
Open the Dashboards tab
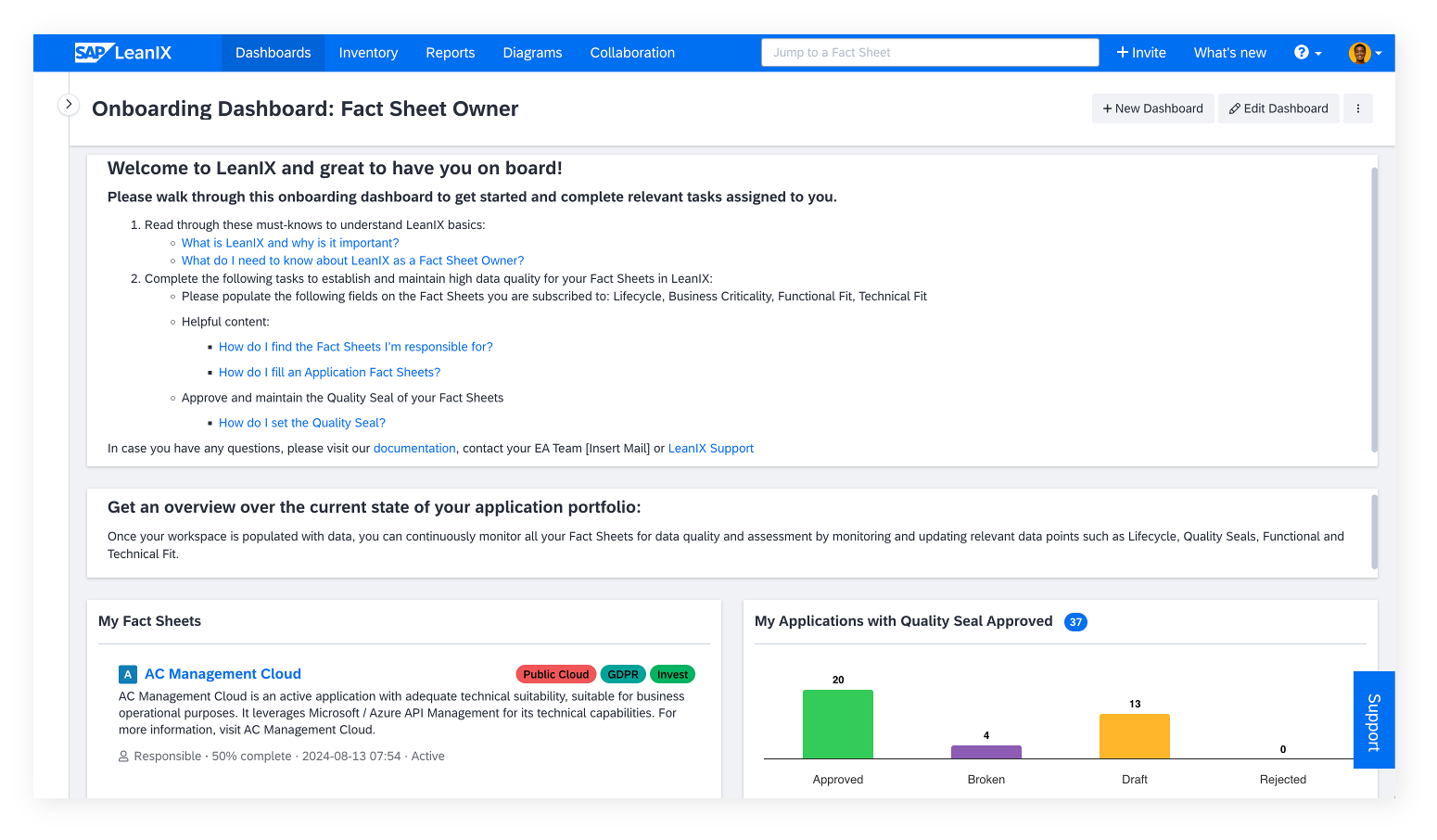[273, 53]
